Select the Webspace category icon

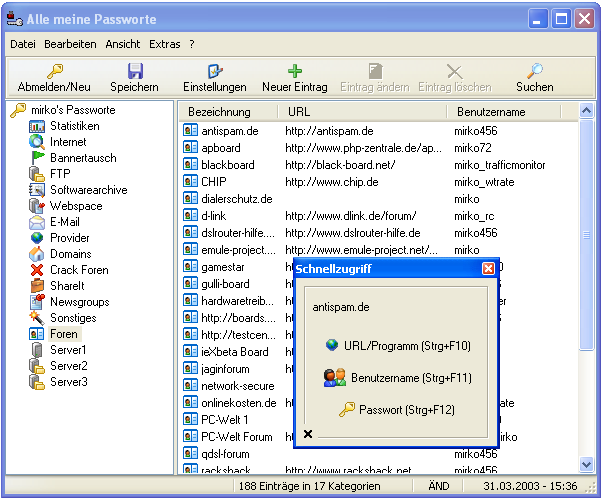(x=37, y=206)
